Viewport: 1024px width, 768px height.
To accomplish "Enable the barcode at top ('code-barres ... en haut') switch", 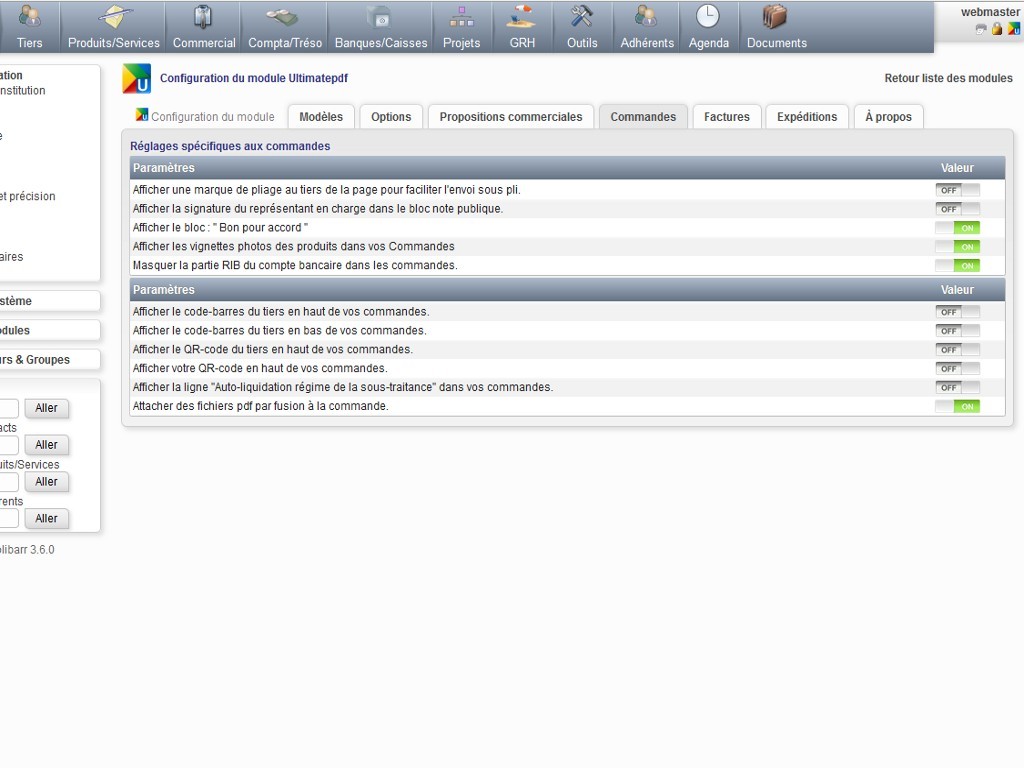I will (x=957, y=312).
